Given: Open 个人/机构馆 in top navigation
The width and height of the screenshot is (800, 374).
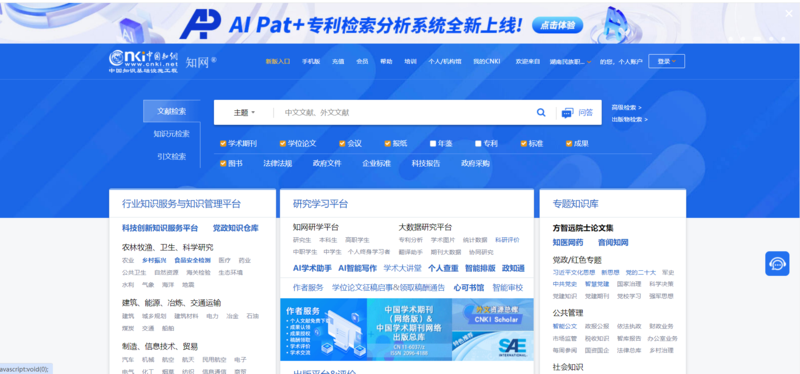Looking at the screenshot, I should [x=444, y=61].
